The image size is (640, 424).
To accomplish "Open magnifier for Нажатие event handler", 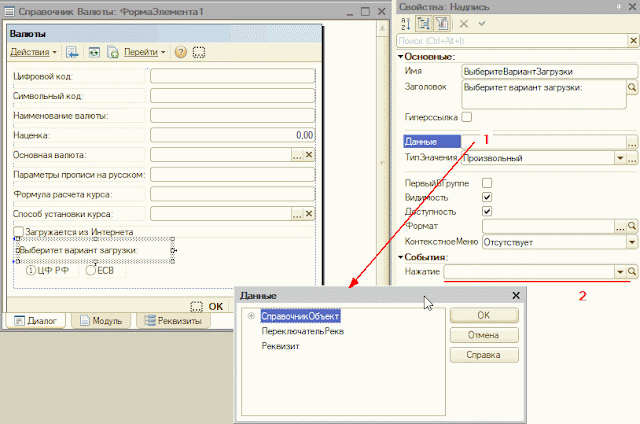I will 632,271.
